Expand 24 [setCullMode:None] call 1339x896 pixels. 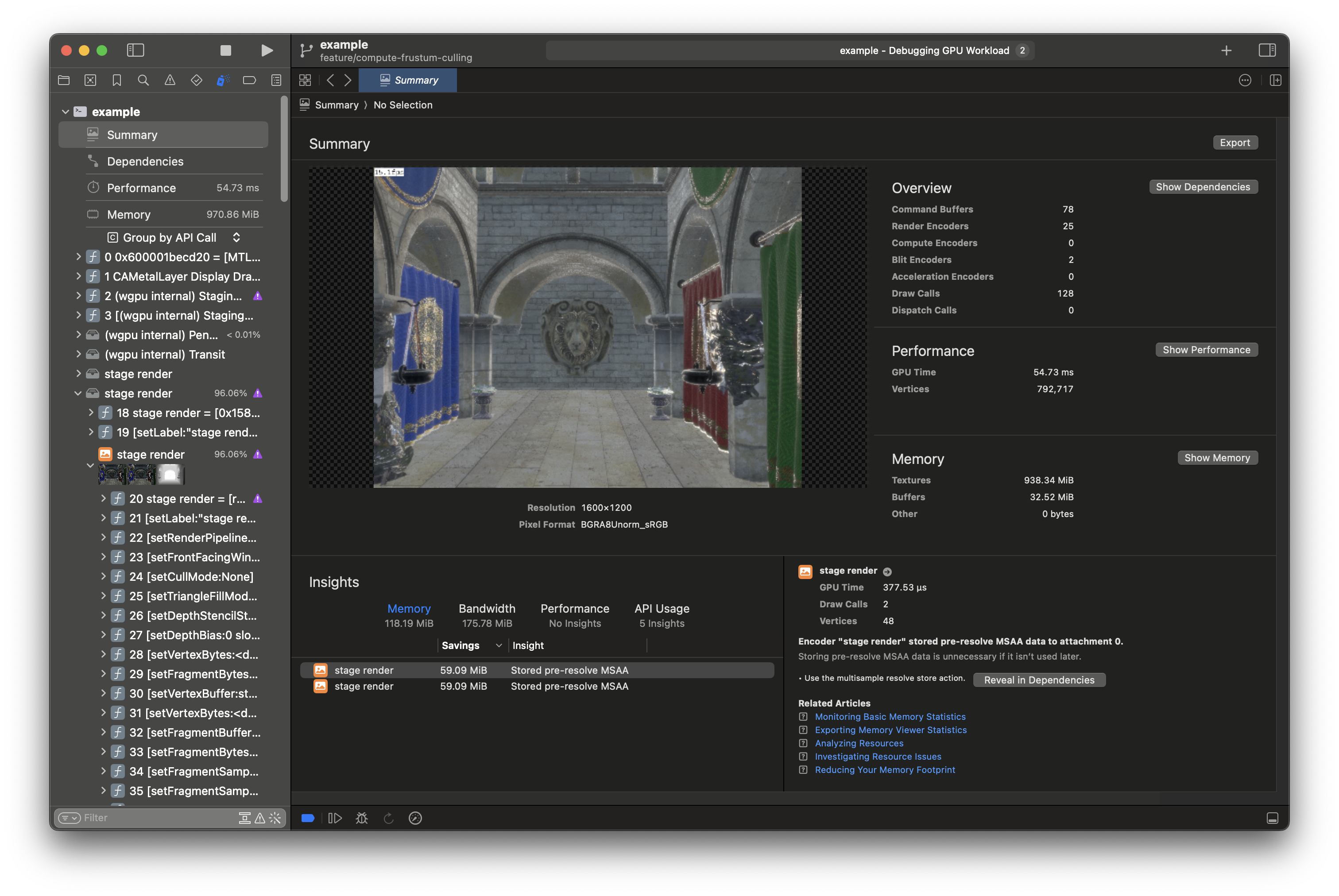pos(104,576)
